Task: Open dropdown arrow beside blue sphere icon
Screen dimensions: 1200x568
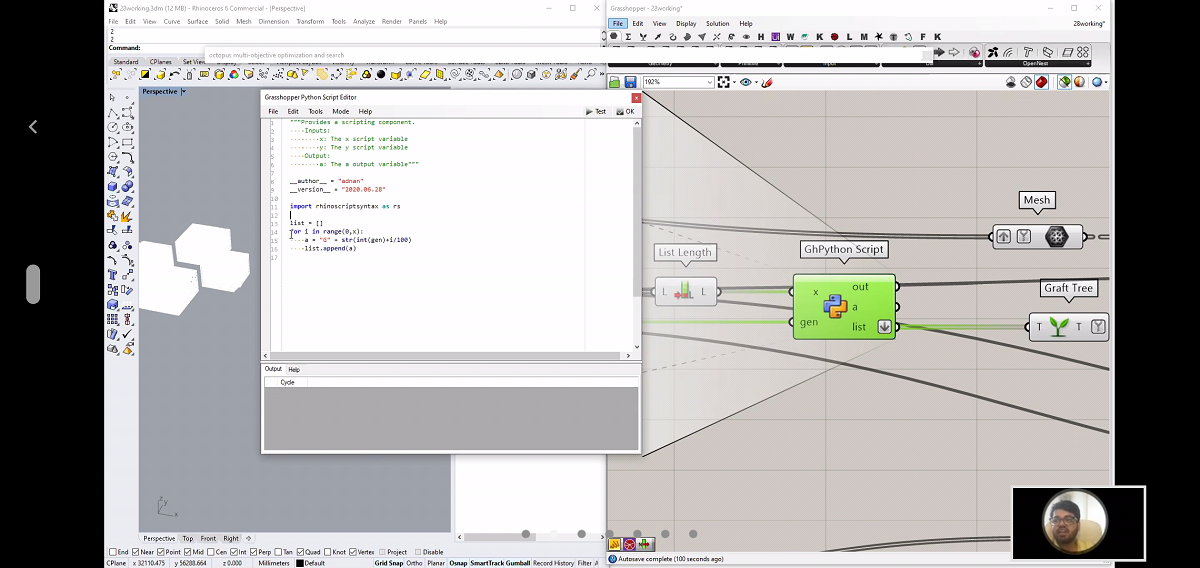Action: pyautogui.click(x=1106, y=82)
